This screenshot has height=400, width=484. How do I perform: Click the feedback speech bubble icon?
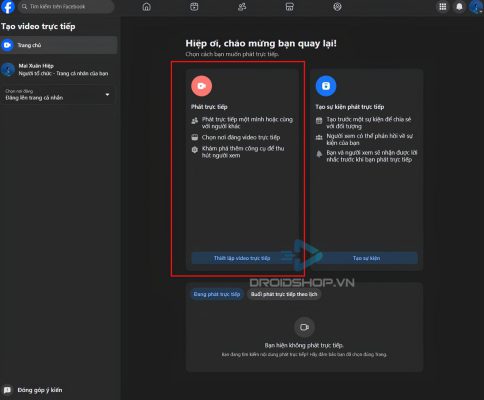(7, 390)
